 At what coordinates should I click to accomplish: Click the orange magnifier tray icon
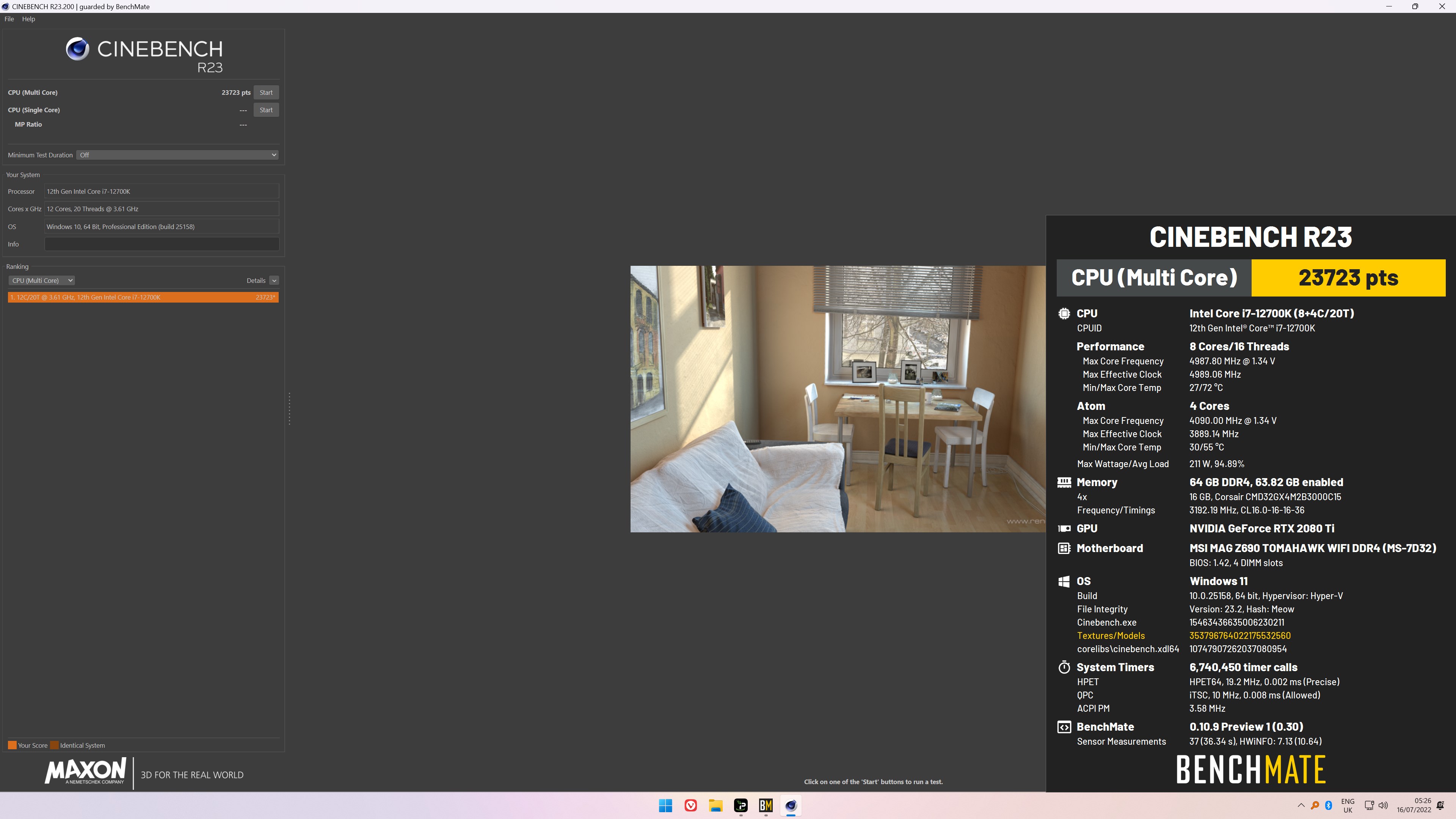[1315, 805]
